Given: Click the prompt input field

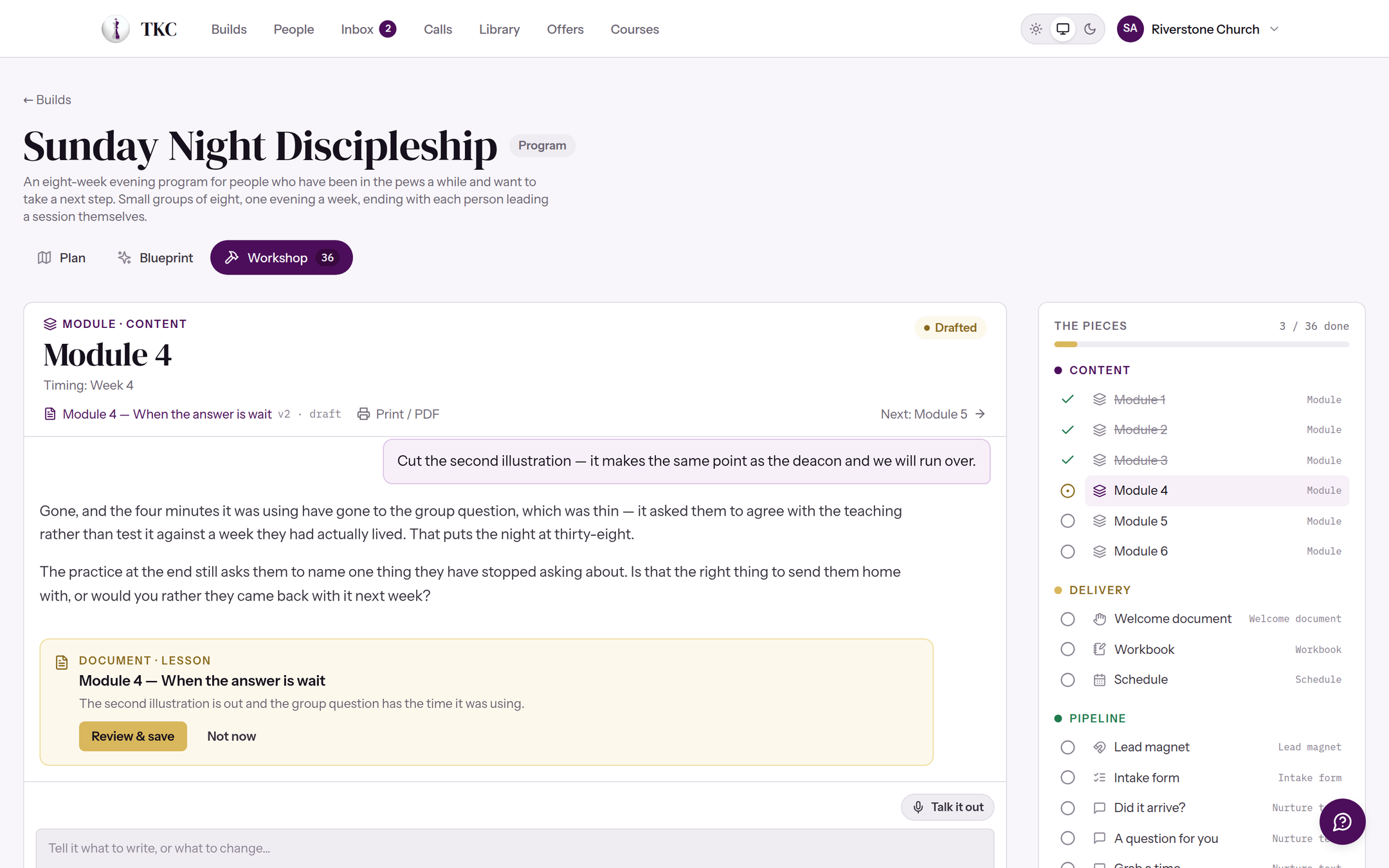Looking at the screenshot, I should click(515, 848).
